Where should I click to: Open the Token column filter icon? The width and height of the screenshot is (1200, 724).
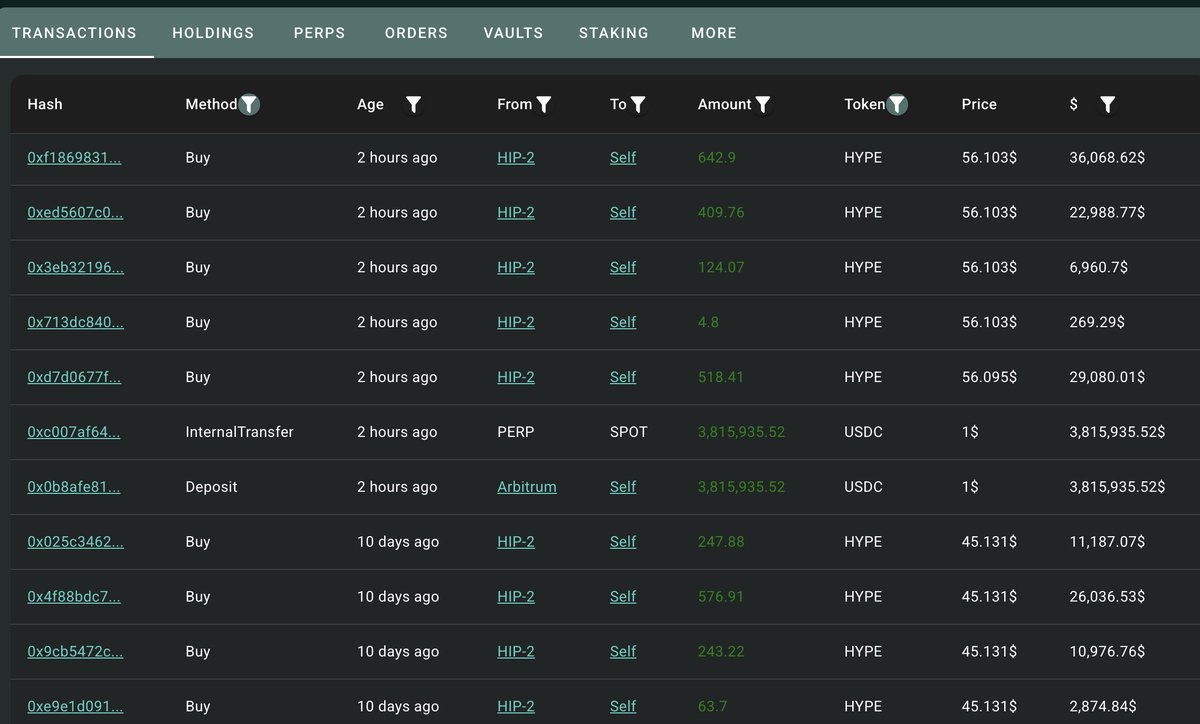pos(897,104)
